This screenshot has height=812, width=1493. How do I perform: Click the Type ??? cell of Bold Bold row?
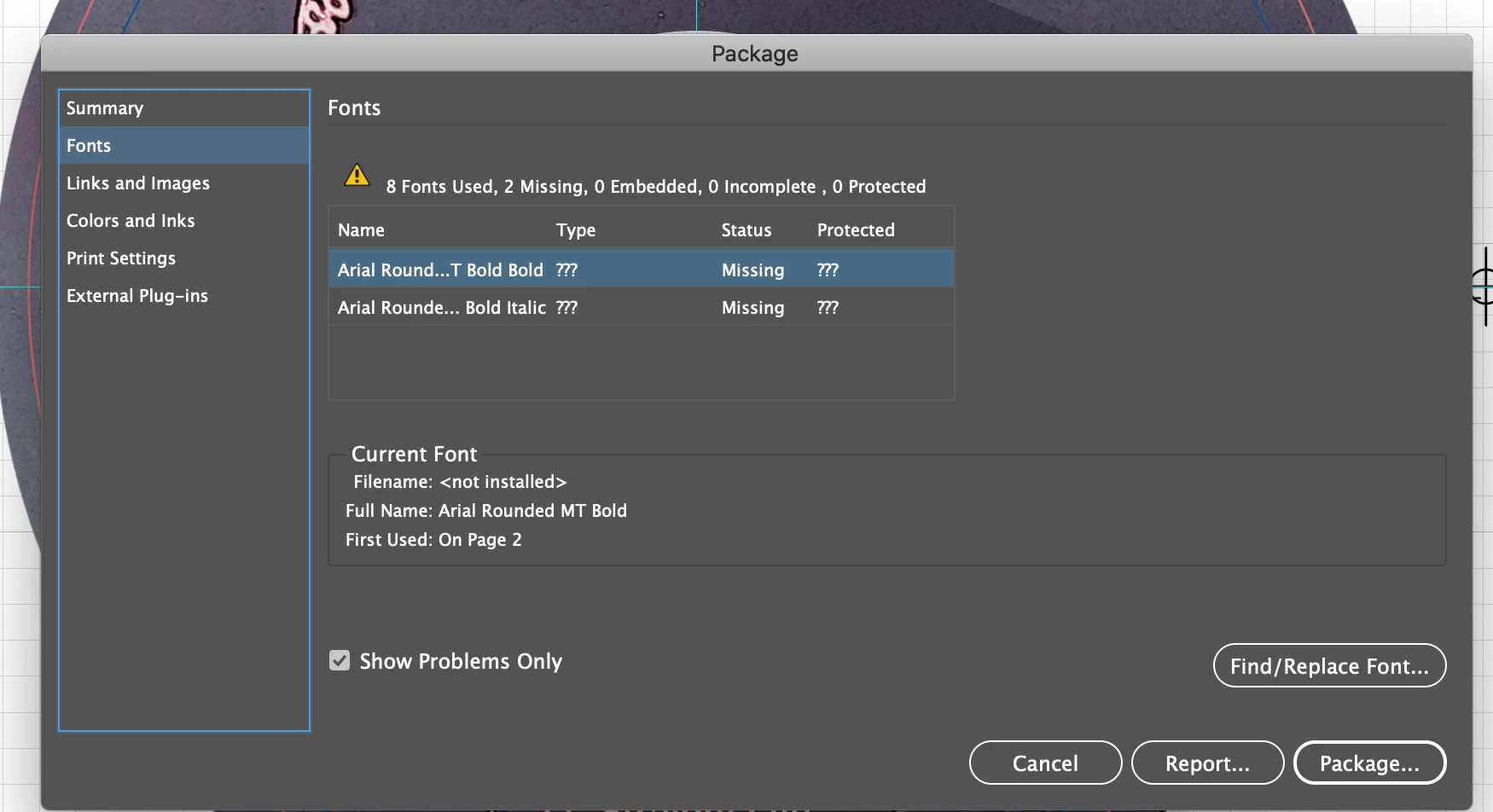(566, 270)
